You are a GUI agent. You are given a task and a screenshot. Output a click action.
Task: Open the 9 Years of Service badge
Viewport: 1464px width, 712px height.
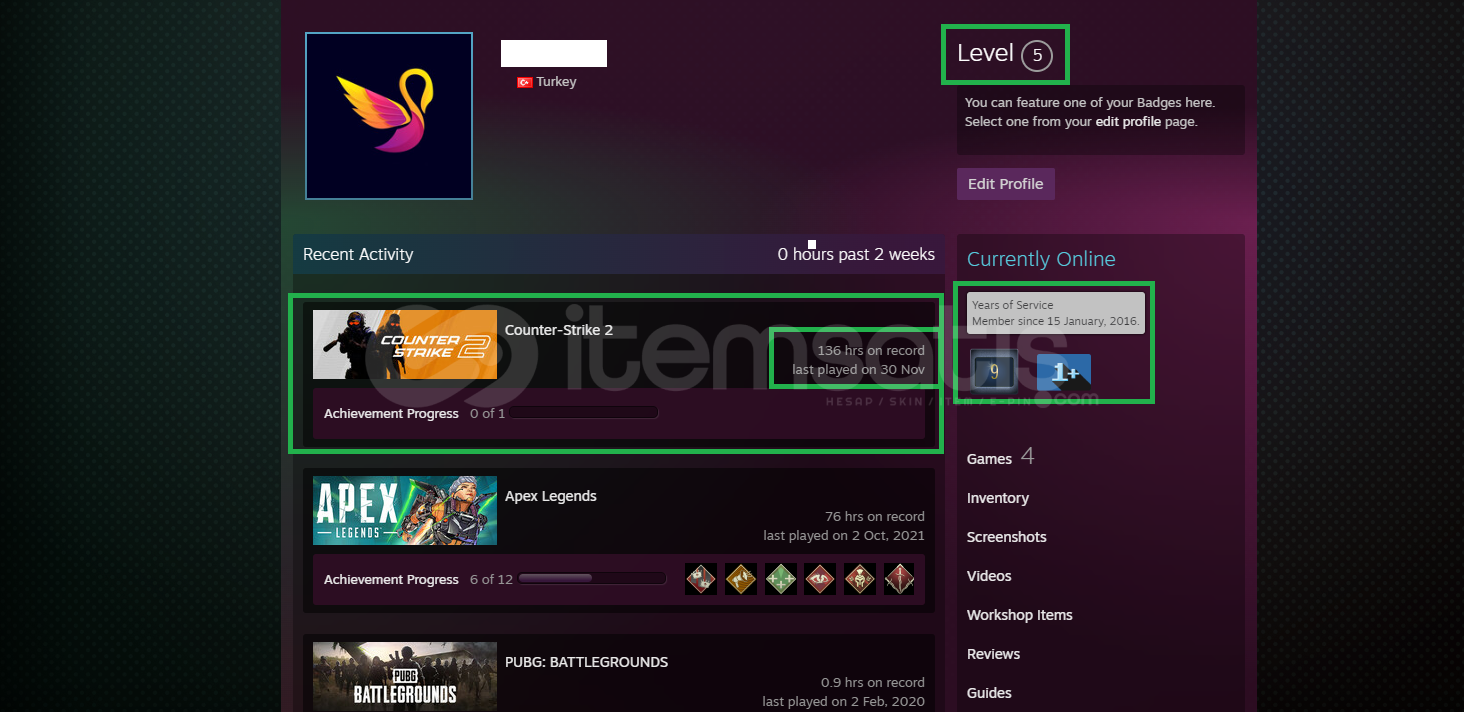pyautogui.click(x=993, y=371)
